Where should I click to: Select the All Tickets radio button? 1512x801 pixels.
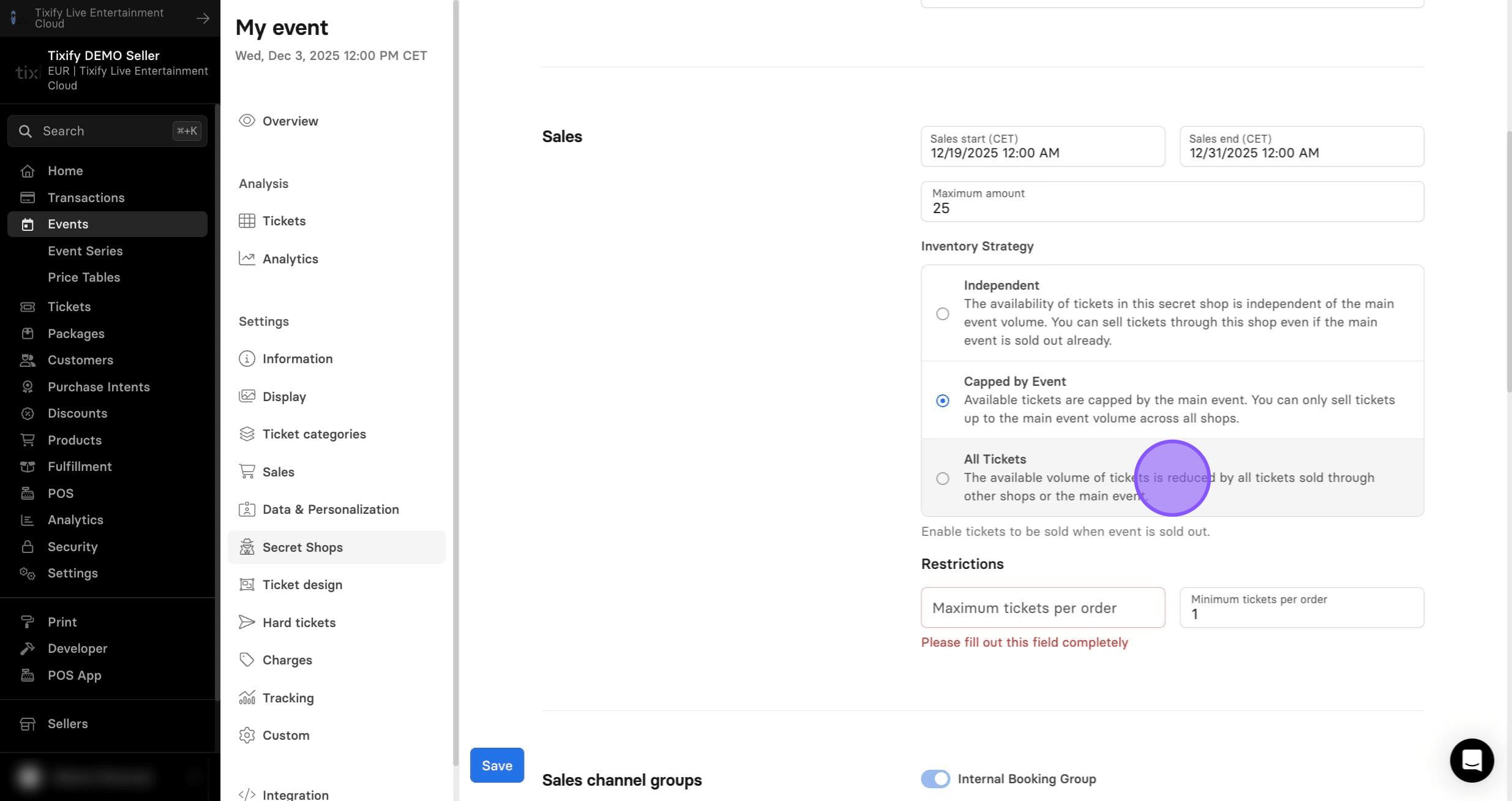[x=943, y=478]
